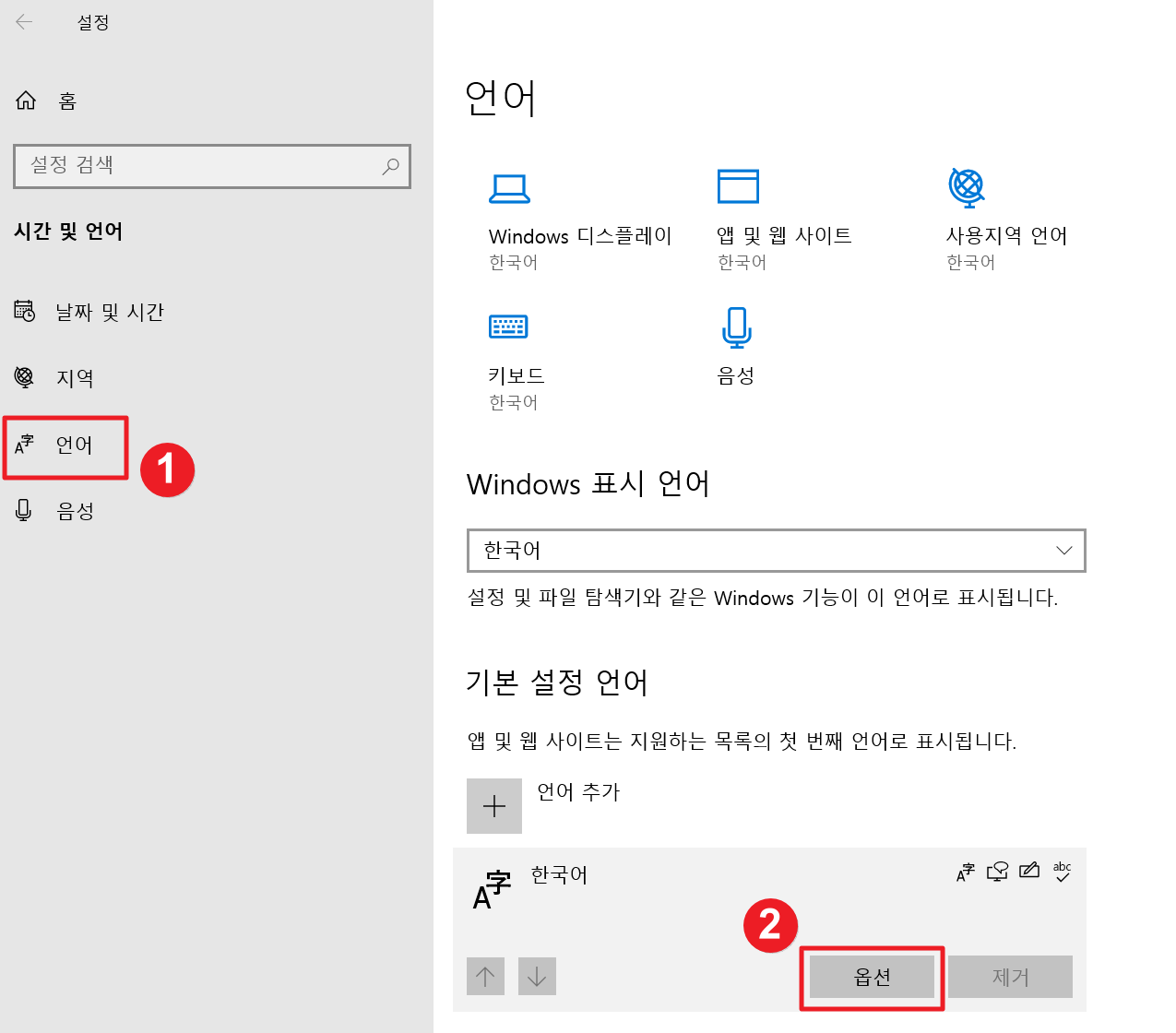Click the plus button to add language

point(494,806)
